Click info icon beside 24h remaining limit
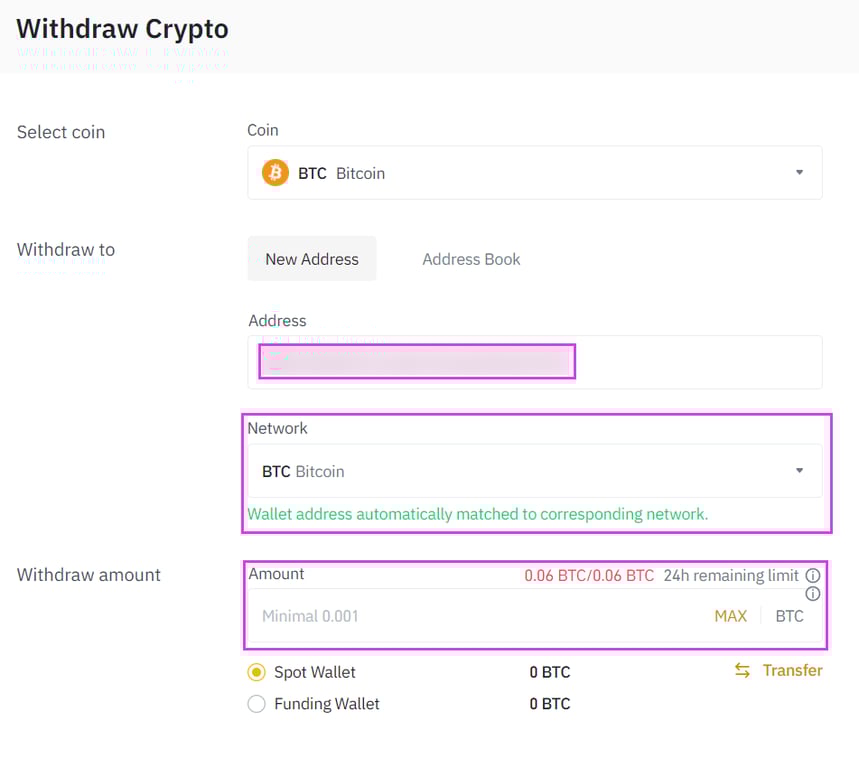 pyautogui.click(x=813, y=576)
